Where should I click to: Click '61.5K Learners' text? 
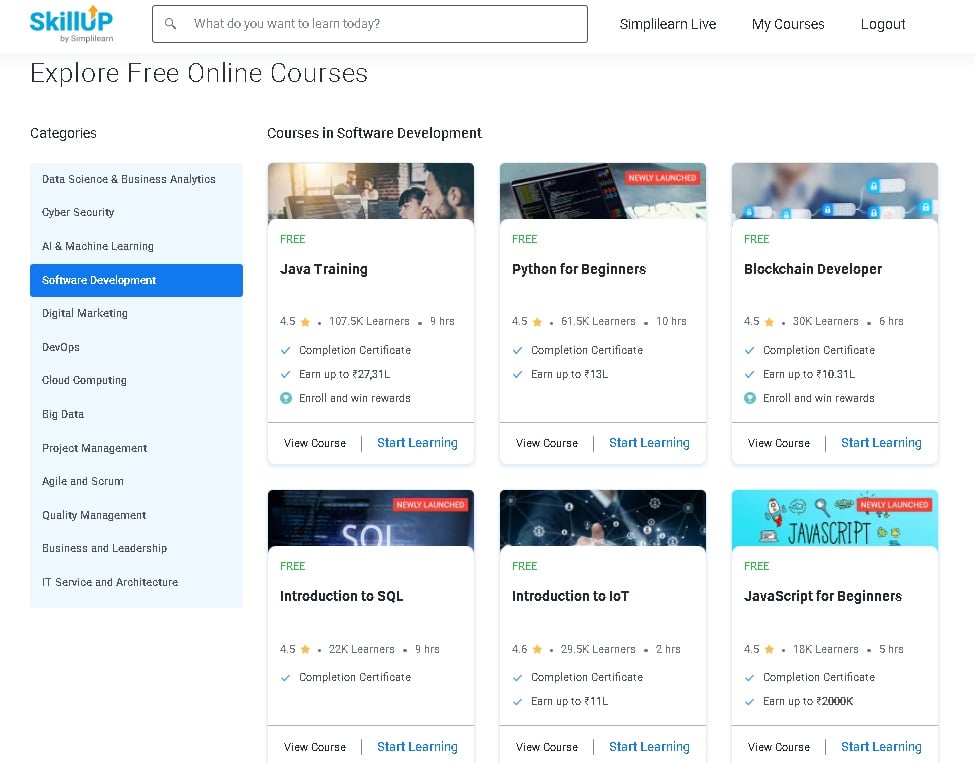coord(598,321)
